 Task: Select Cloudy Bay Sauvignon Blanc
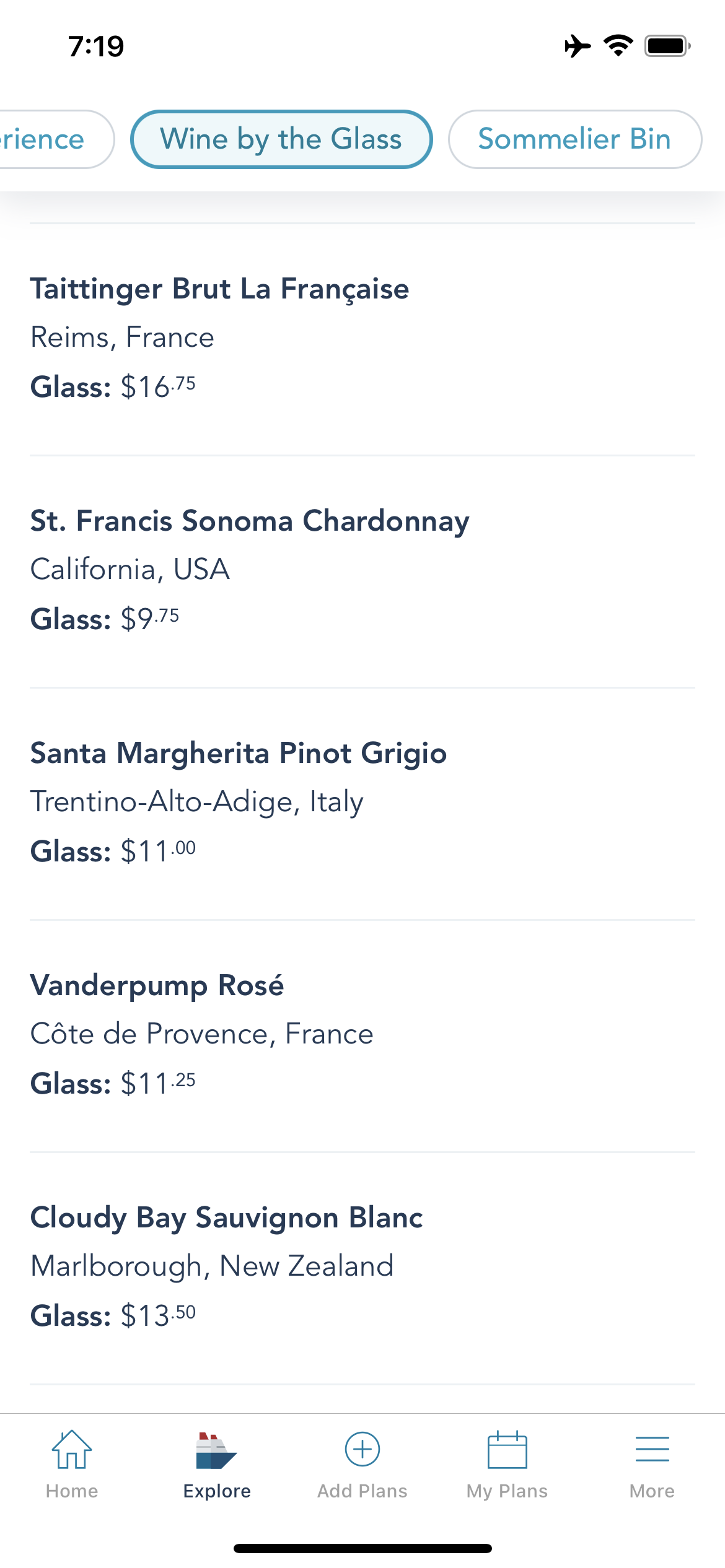227,1217
